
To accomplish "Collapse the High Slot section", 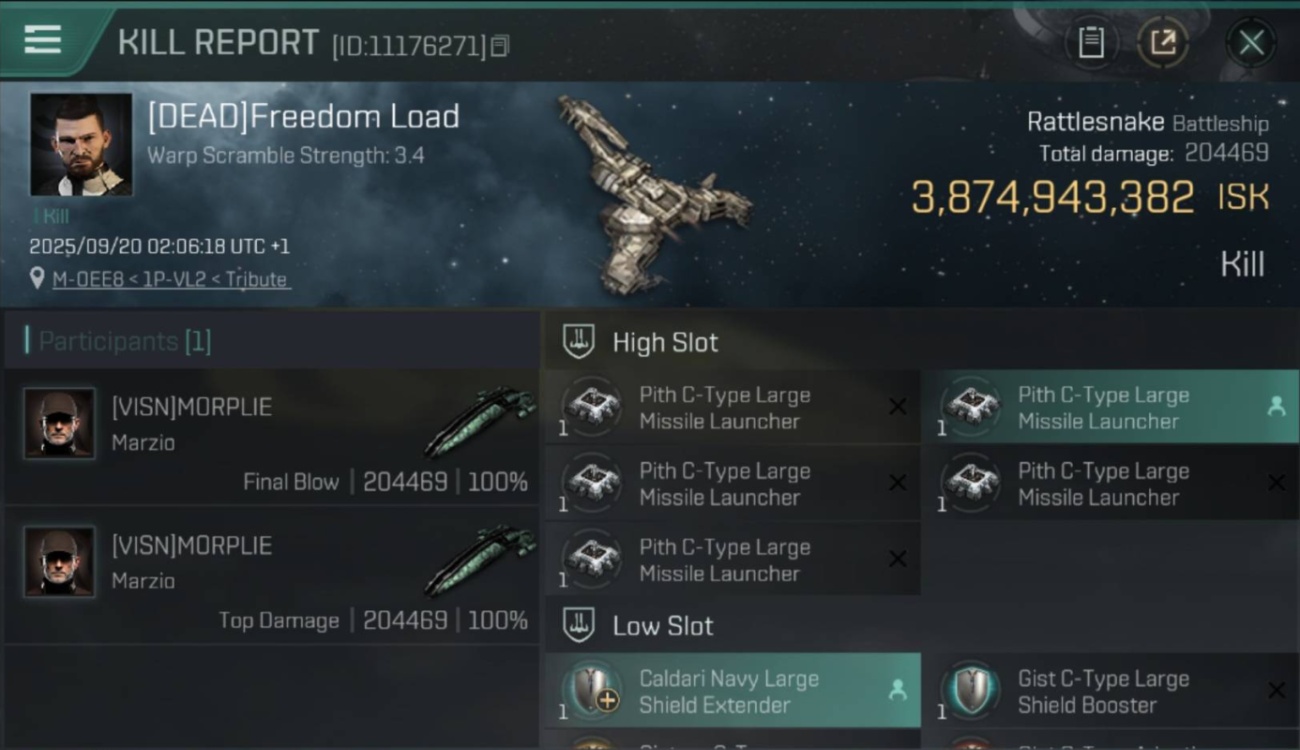I will point(579,342).
